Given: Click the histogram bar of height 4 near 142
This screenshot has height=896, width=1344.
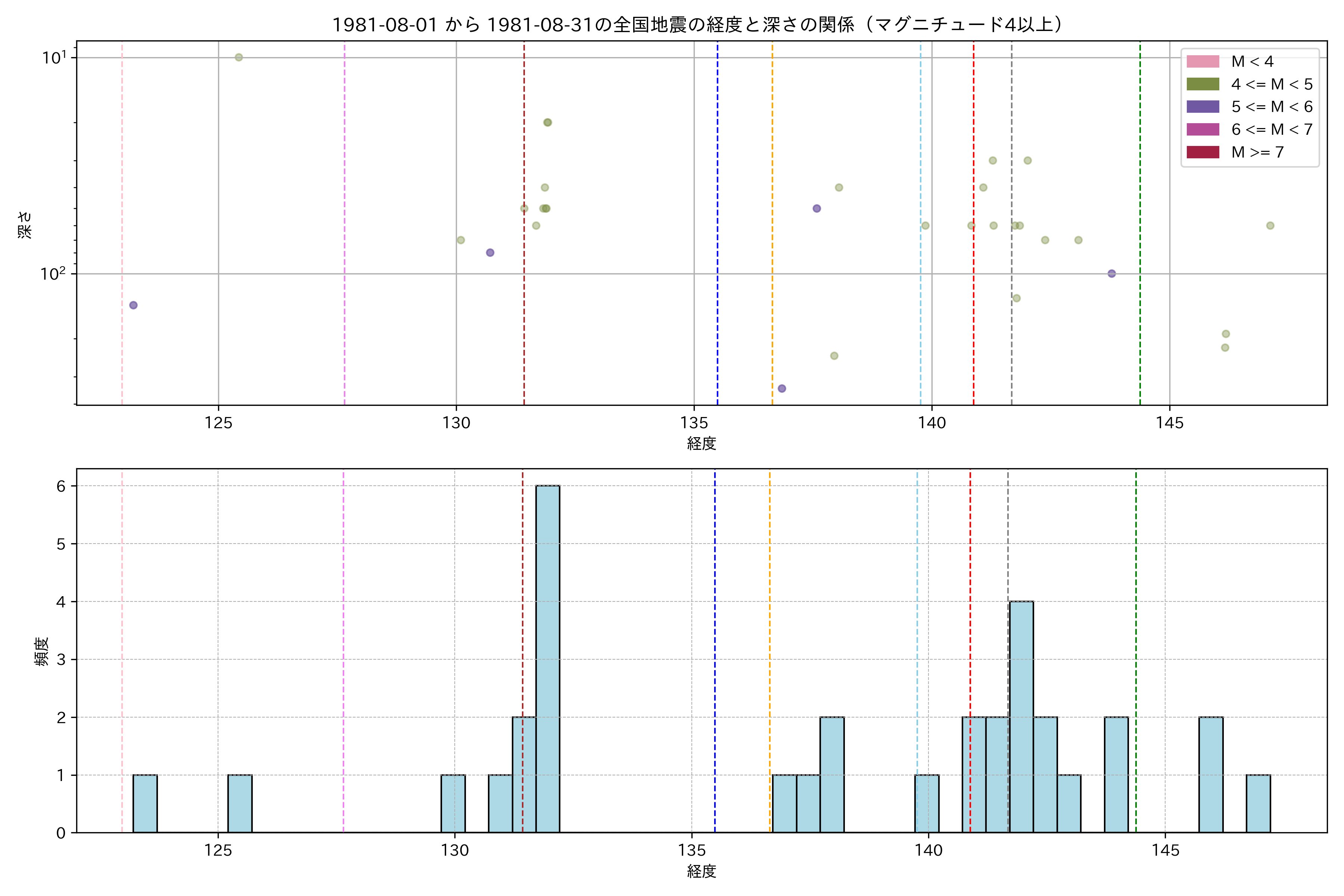Looking at the screenshot, I should point(1021,716).
